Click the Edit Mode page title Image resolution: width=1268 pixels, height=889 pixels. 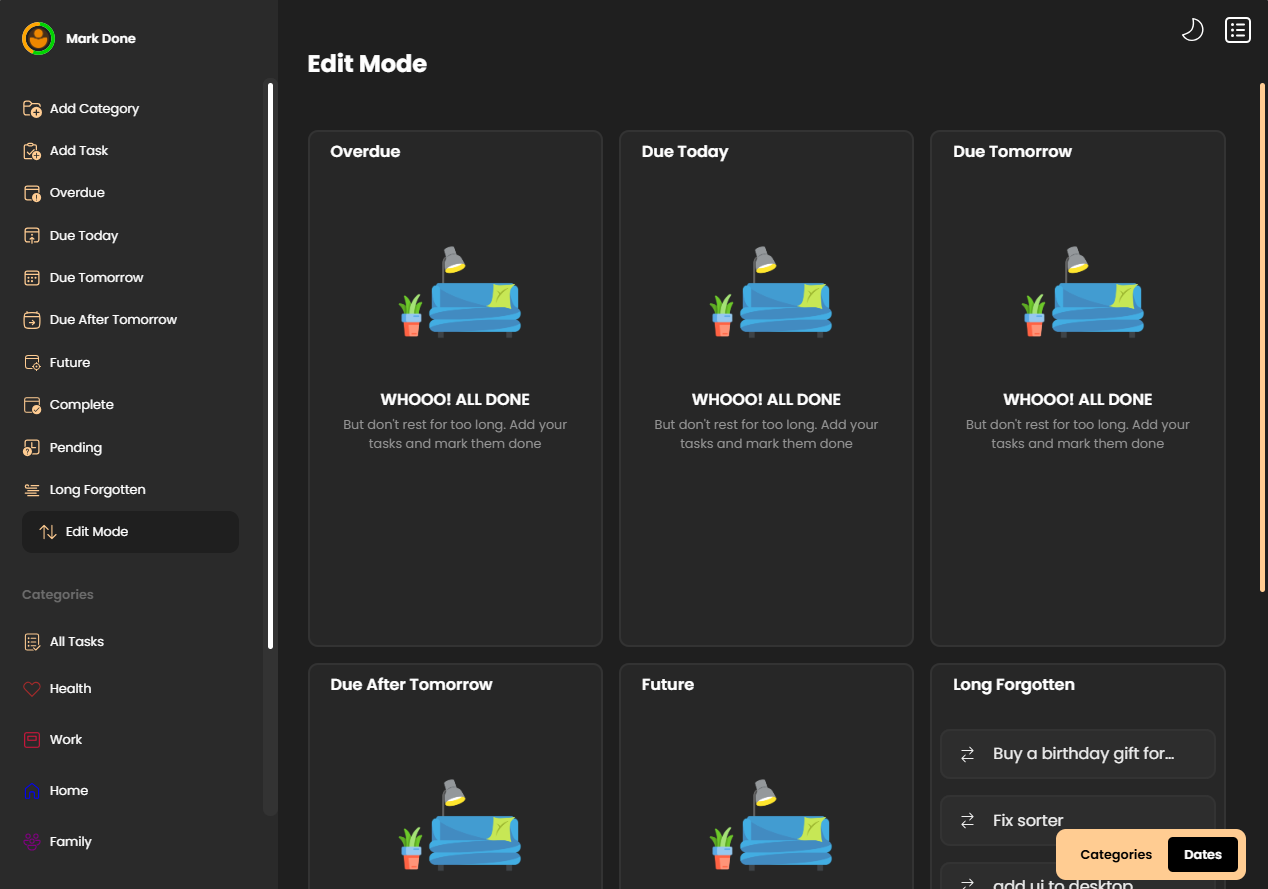(x=367, y=64)
